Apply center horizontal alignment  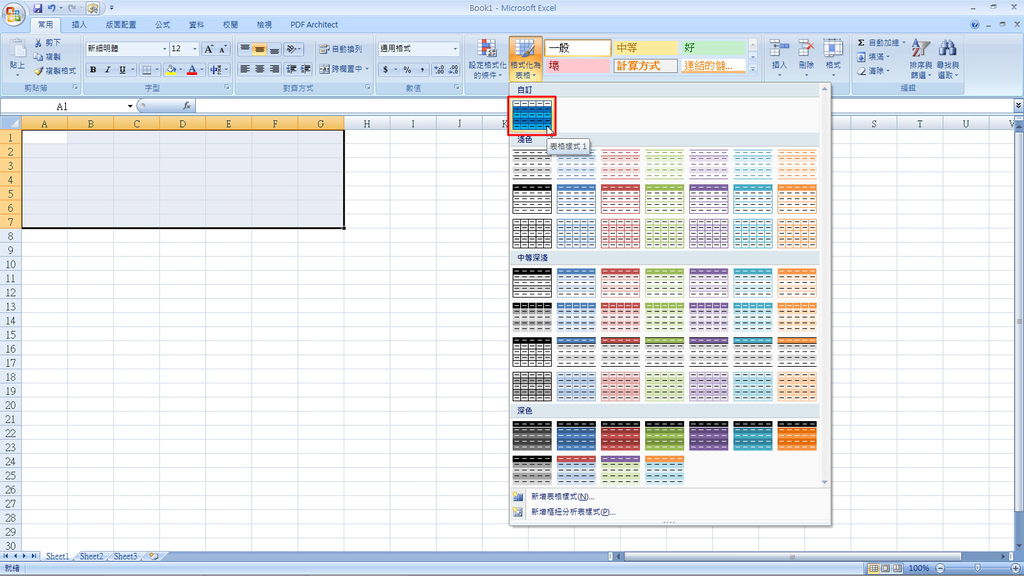[259, 69]
